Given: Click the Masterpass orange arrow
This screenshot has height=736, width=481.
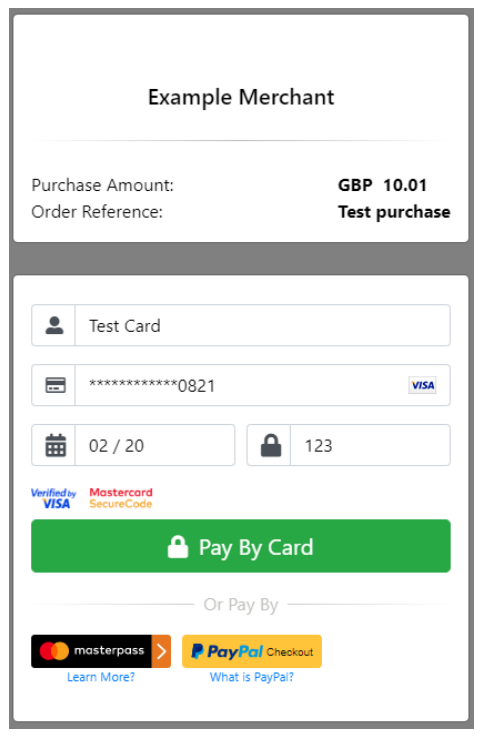Looking at the screenshot, I should pyautogui.click(x=161, y=652).
